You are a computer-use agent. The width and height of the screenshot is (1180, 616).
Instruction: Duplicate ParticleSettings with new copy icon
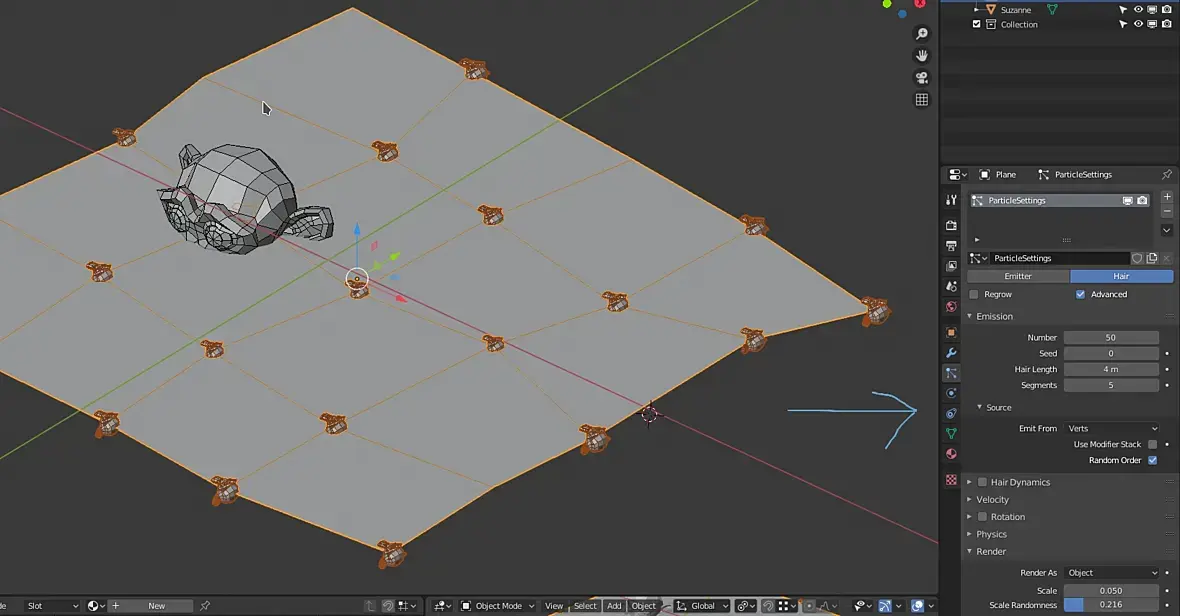pos(1151,258)
